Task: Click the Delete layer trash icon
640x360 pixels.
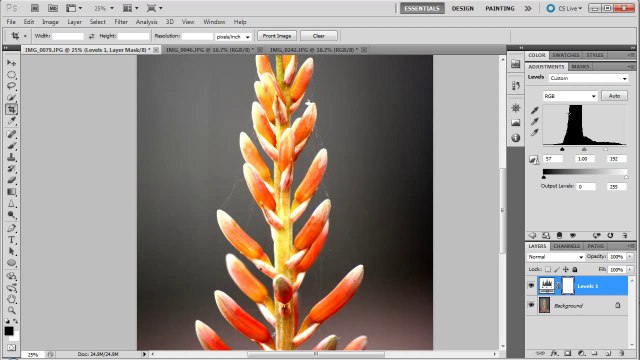Action: click(622, 353)
